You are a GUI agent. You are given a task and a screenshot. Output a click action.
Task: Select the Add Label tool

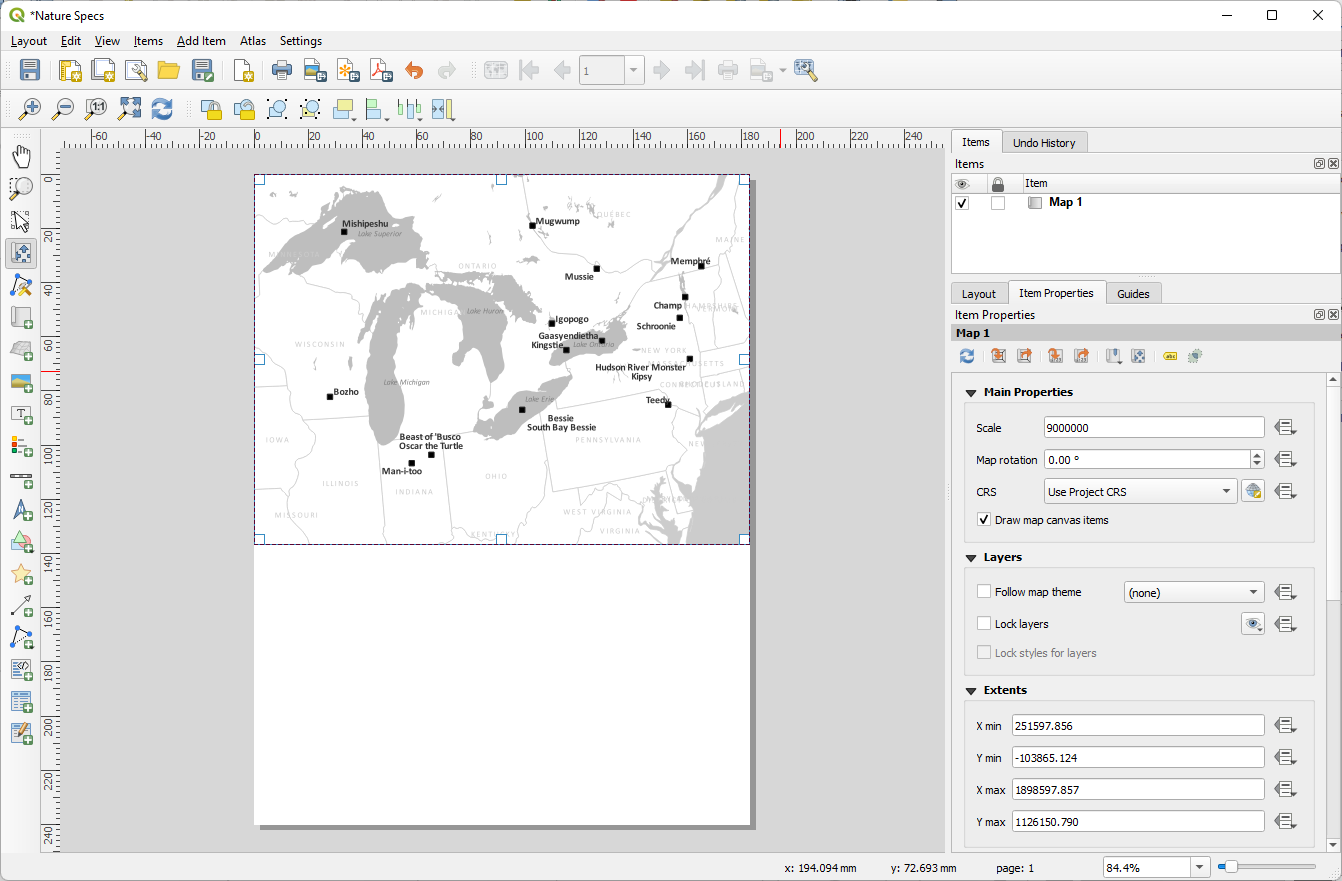coord(21,414)
